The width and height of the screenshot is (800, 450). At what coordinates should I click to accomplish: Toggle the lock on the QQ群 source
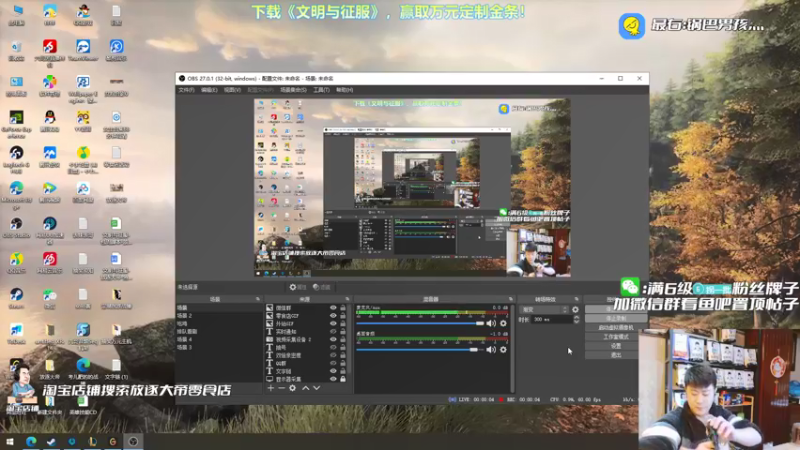[343, 363]
